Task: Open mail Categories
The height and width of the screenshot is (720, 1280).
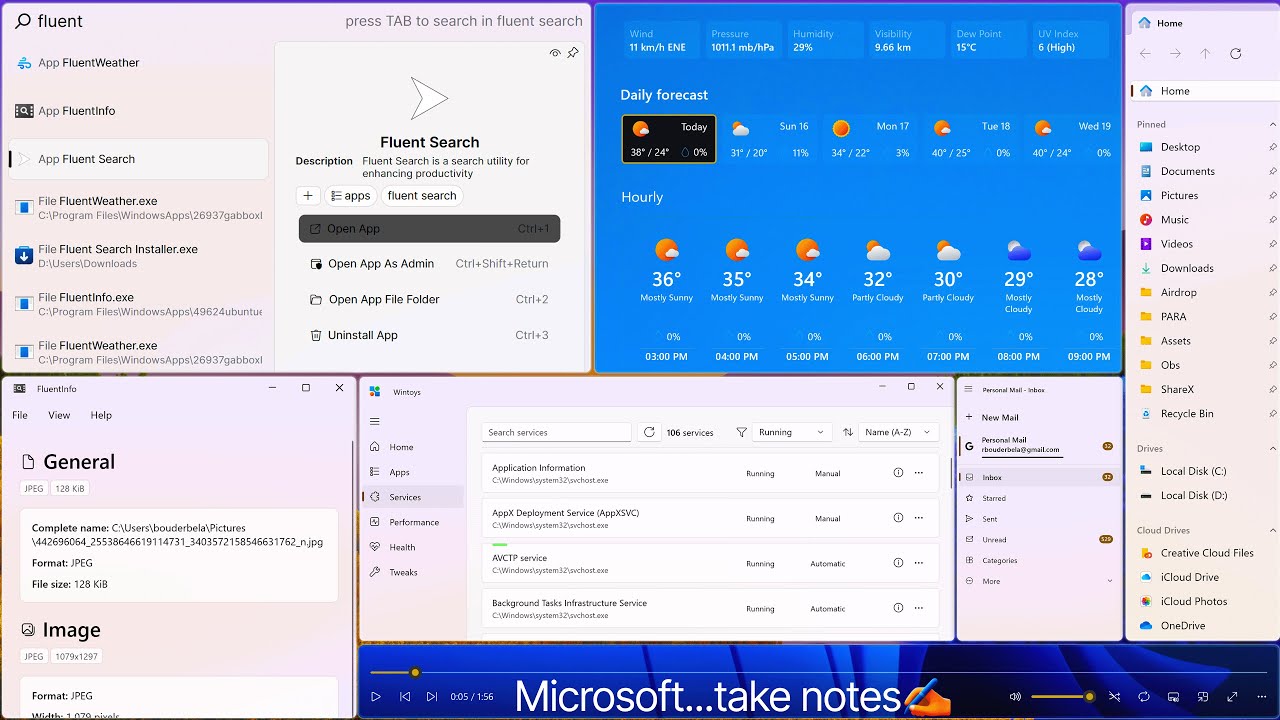Action: 1038,560
